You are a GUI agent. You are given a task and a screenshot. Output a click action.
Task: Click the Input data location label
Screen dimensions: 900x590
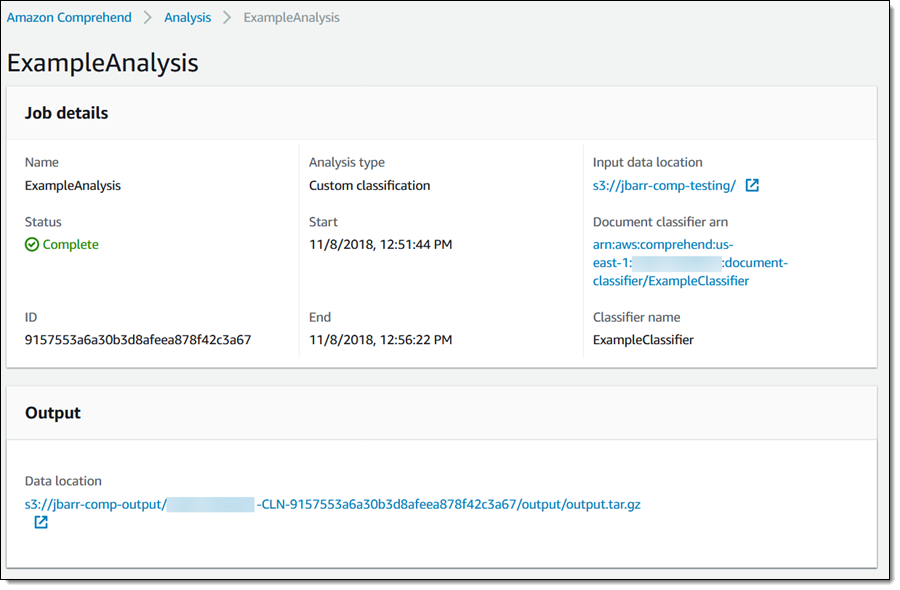[x=647, y=162]
